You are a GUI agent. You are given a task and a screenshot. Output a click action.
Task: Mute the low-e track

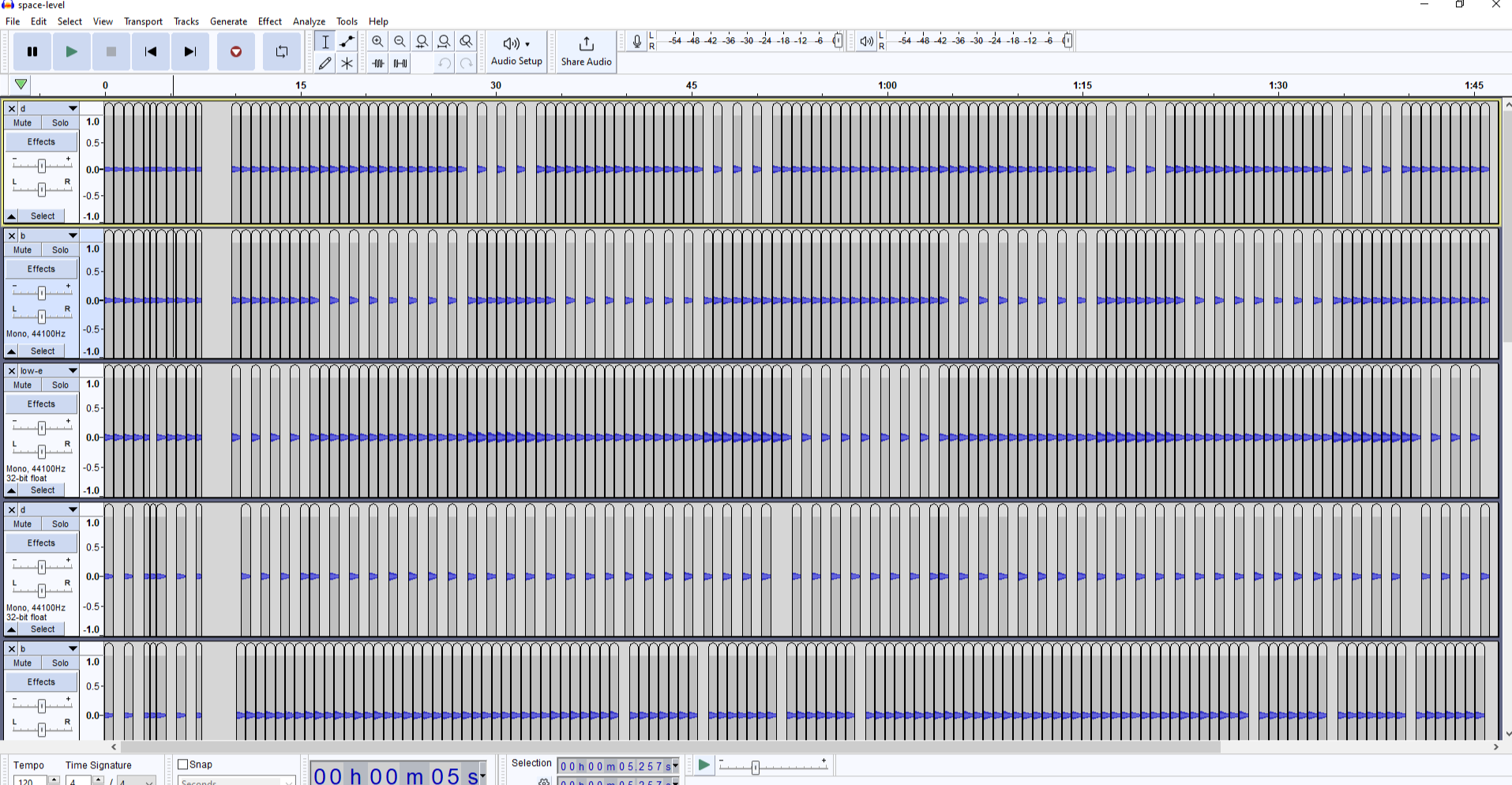click(22, 385)
